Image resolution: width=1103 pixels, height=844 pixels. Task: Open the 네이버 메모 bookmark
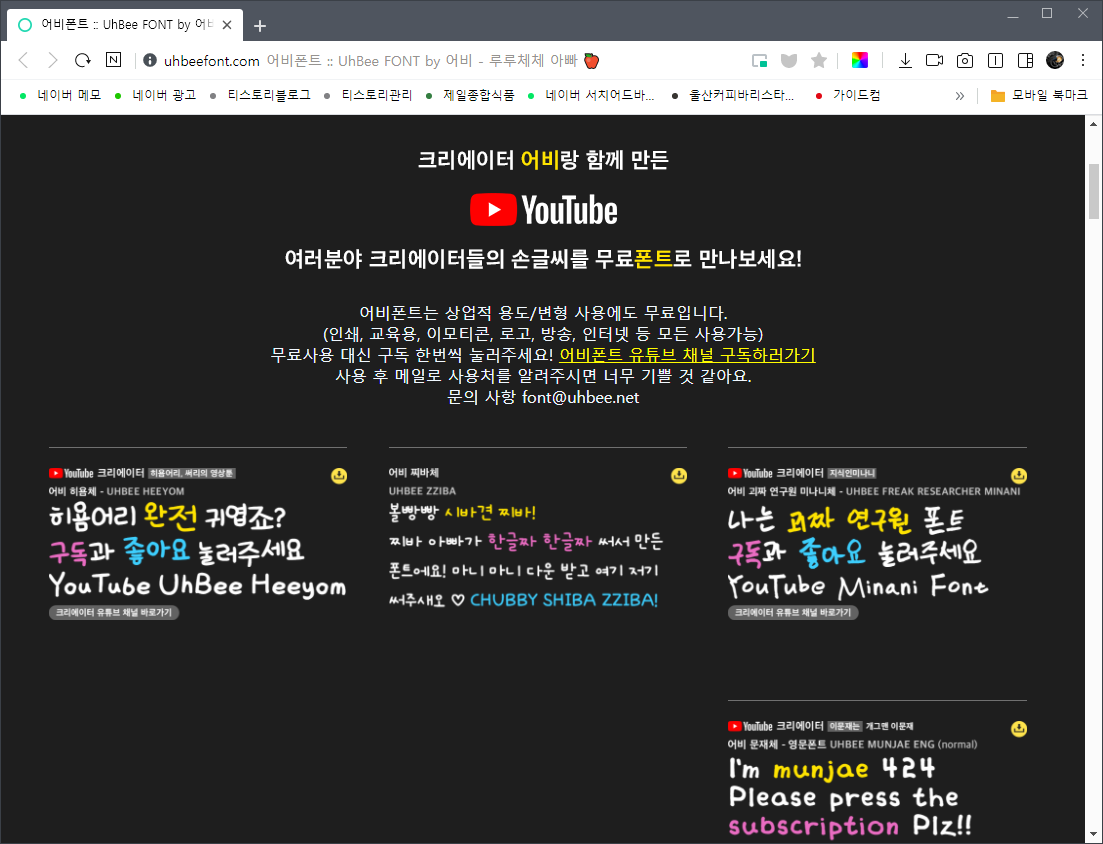(60, 95)
